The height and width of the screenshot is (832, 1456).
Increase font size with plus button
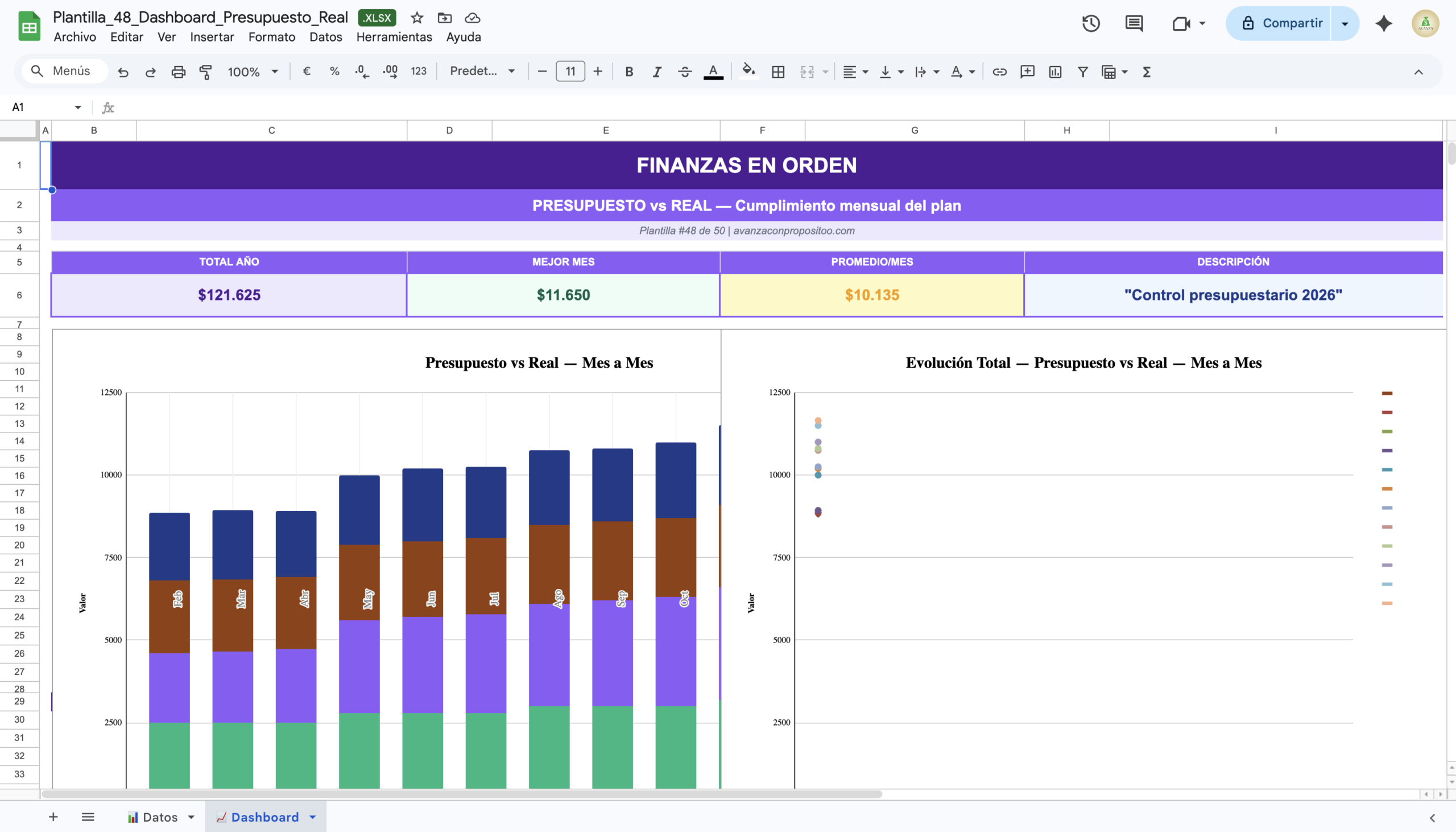pyautogui.click(x=597, y=72)
